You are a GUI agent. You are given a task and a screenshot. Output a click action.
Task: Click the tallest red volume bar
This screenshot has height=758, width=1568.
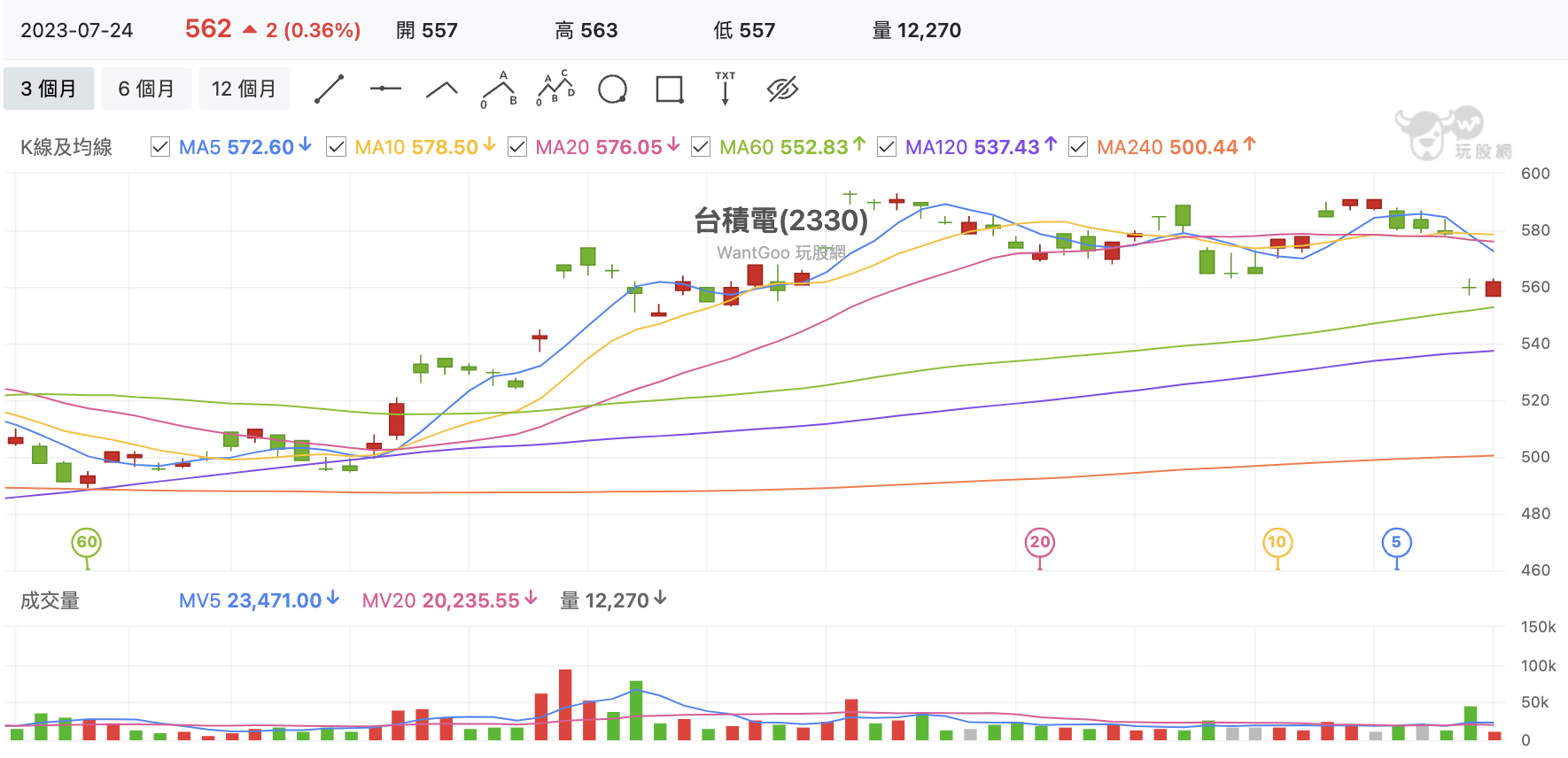coord(565,705)
